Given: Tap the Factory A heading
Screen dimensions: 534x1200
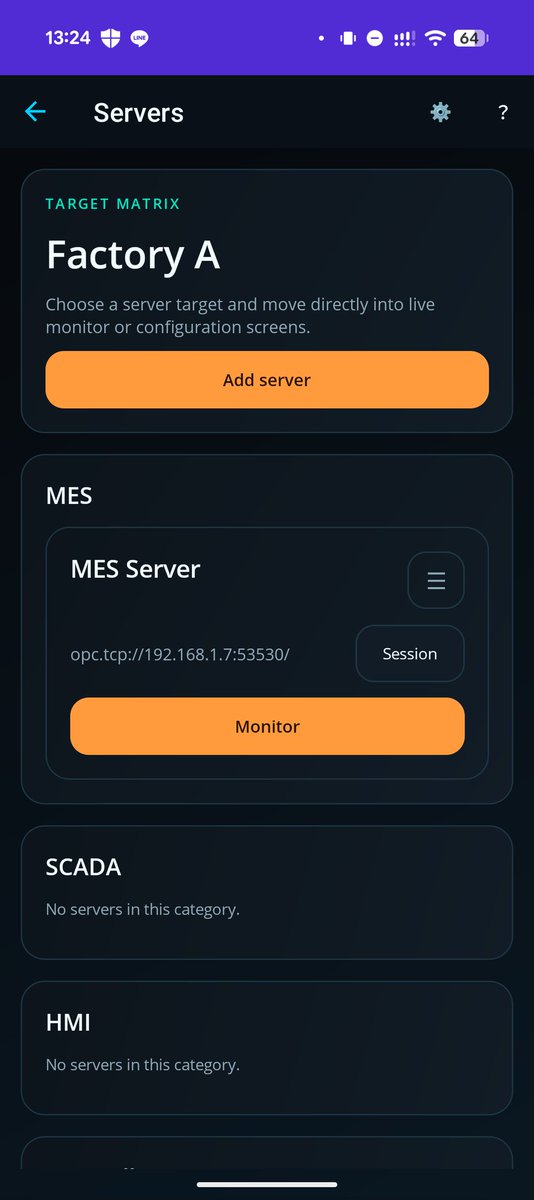Looking at the screenshot, I should click(133, 255).
